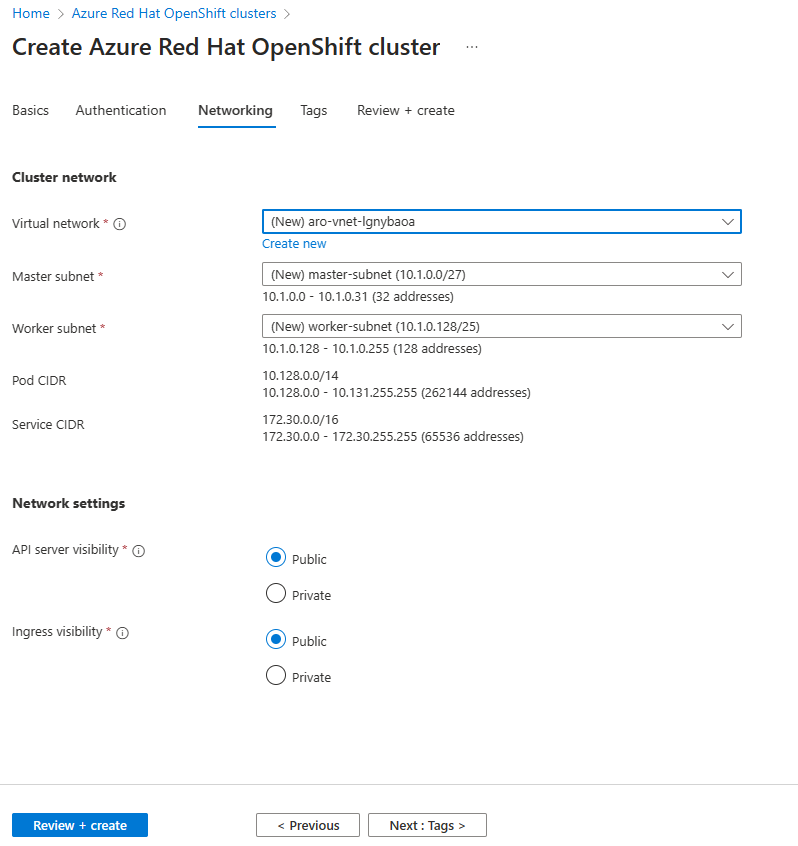The height and width of the screenshot is (846, 798).
Task: Select Public for API server visibility
Action: (x=276, y=558)
